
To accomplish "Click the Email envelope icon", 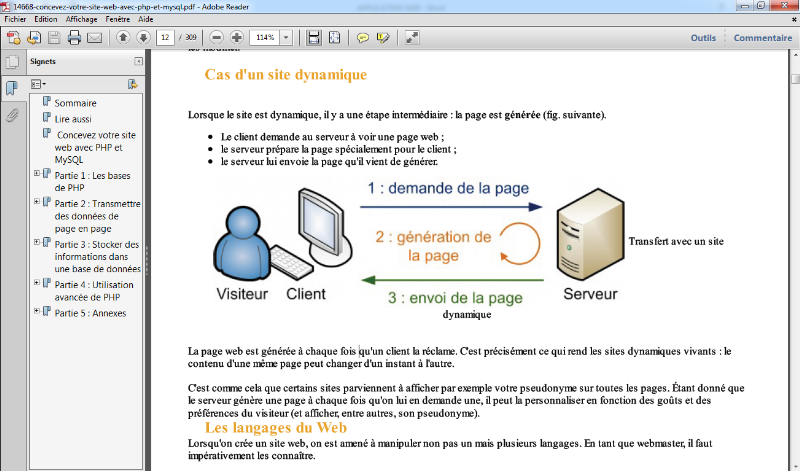I will tap(95, 38).
